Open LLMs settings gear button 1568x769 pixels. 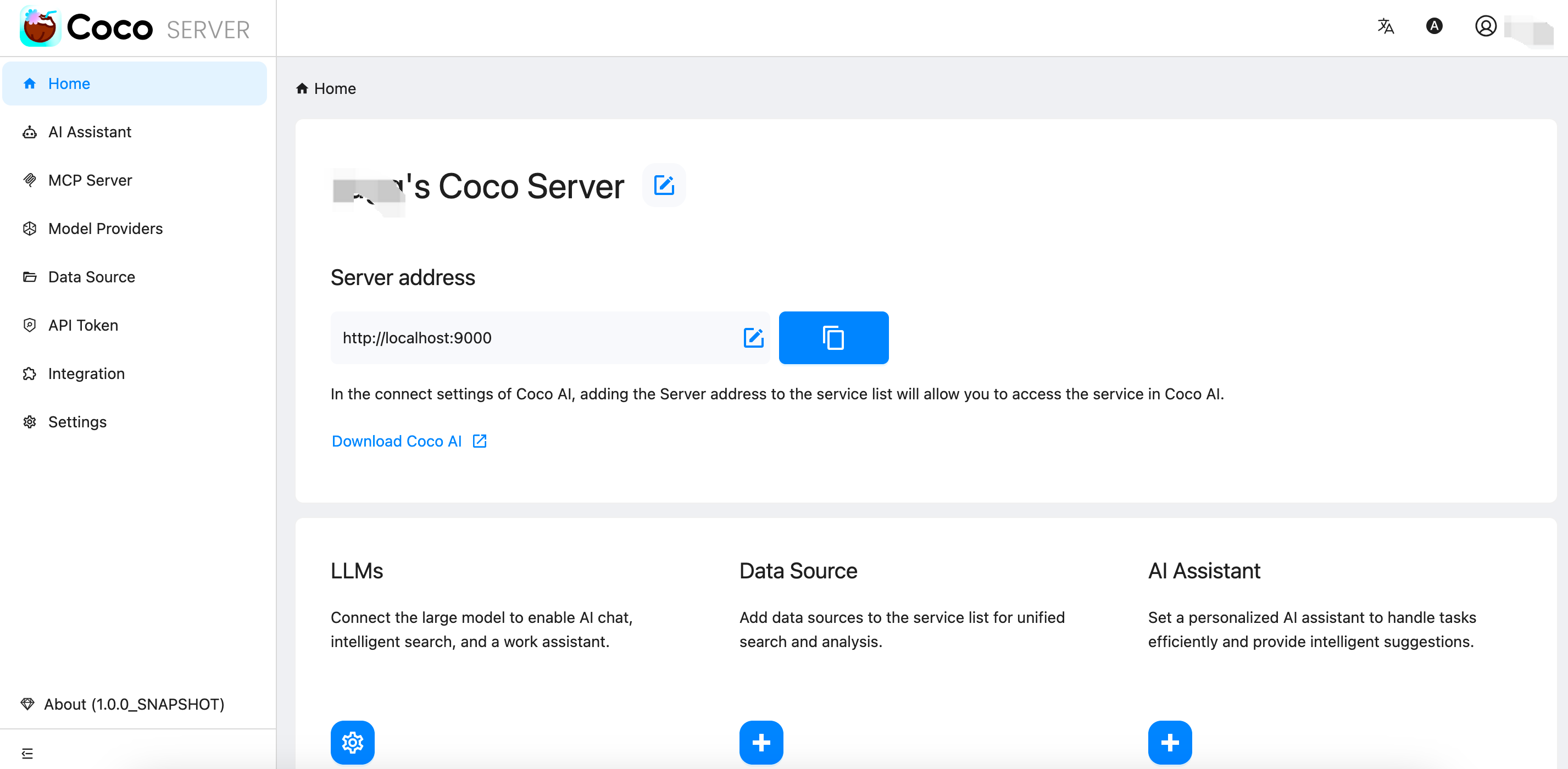click(x=352, y=742)
